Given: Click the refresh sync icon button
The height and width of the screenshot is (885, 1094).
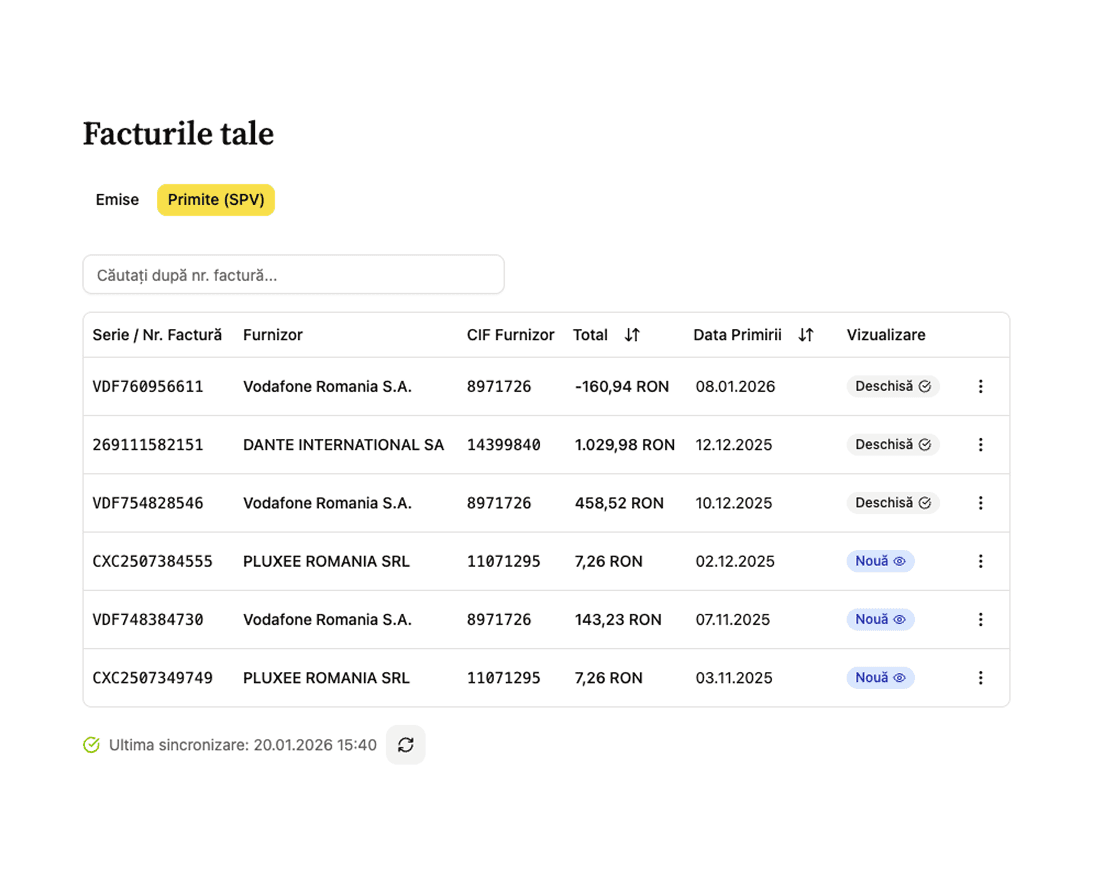Looking at the screenshot, I should coord(405,745).
